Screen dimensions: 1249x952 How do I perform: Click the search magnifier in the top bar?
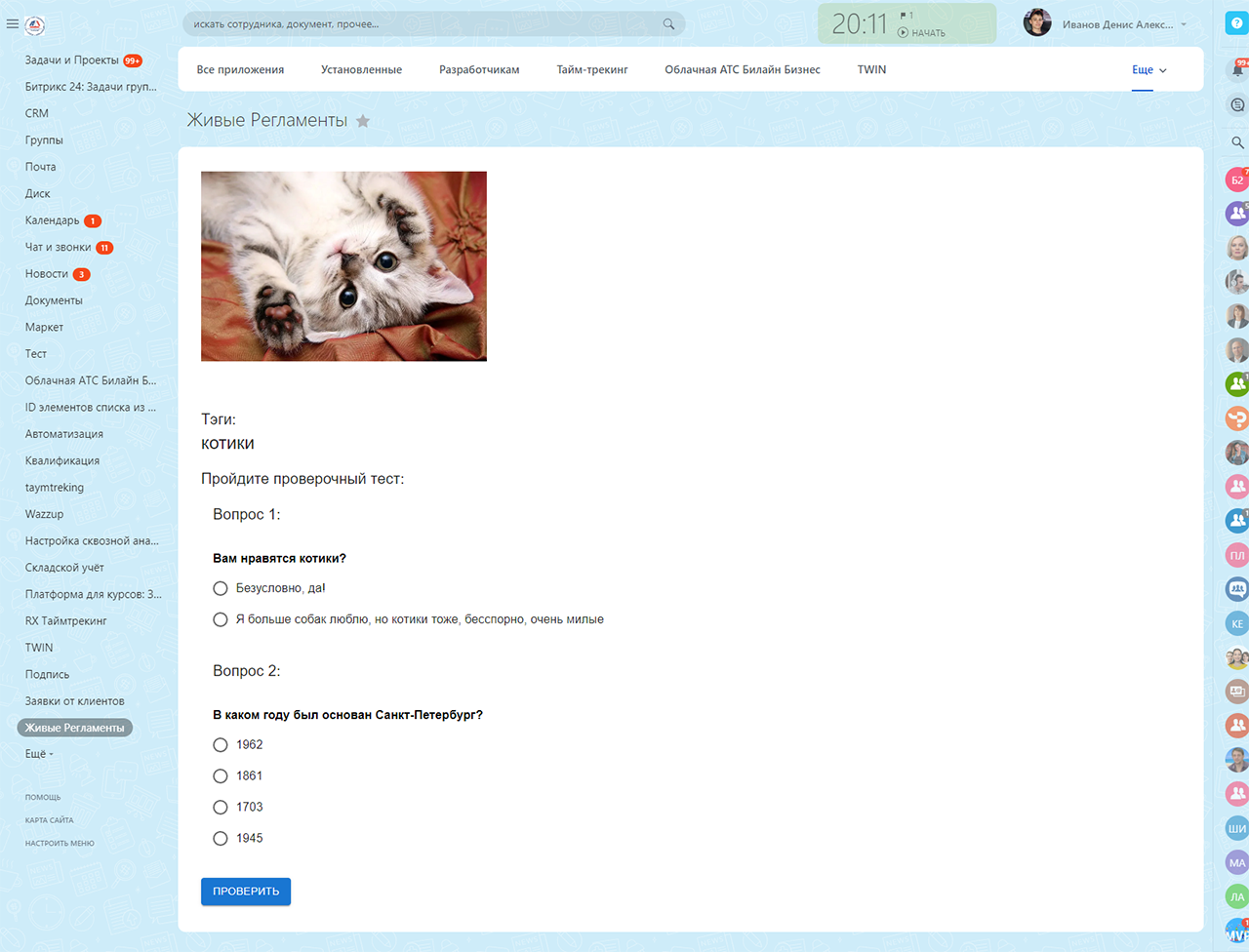668,24
